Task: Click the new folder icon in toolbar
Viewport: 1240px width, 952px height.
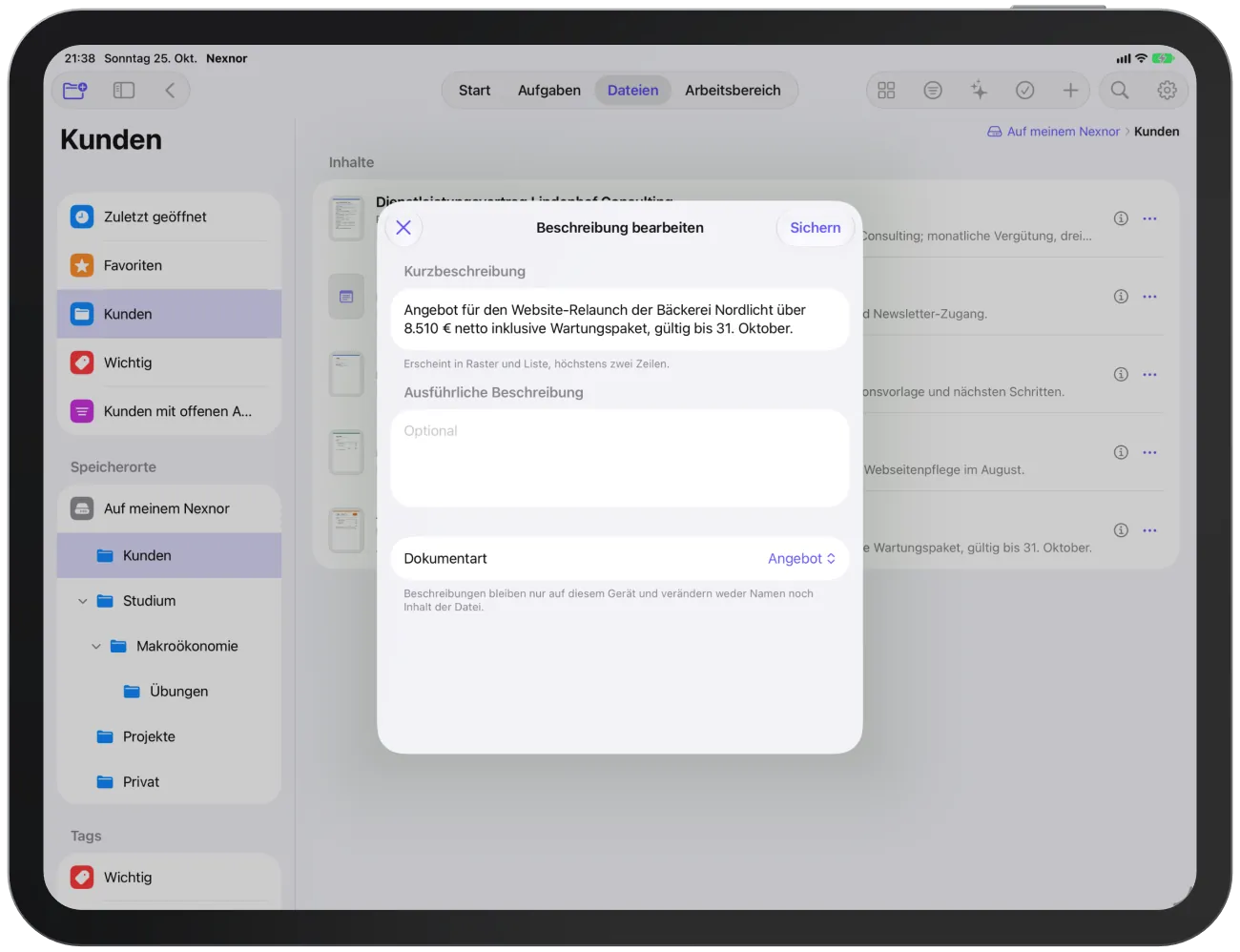Action: pyautogui.click(x=74, y=91)
